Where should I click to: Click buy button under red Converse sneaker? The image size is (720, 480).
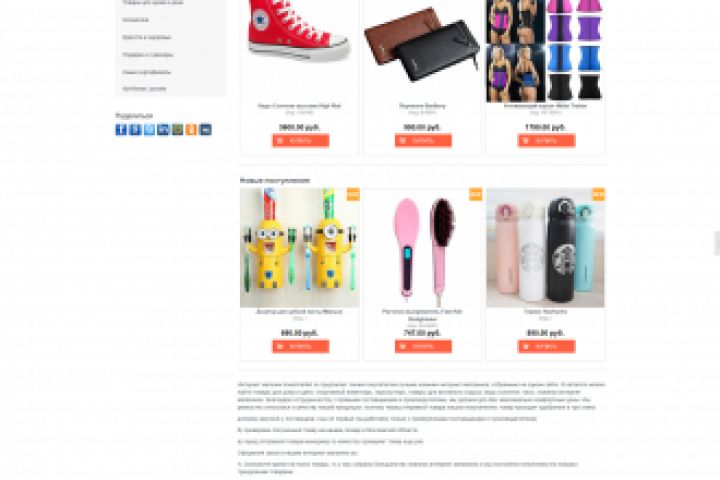click(x=300, y=140)
